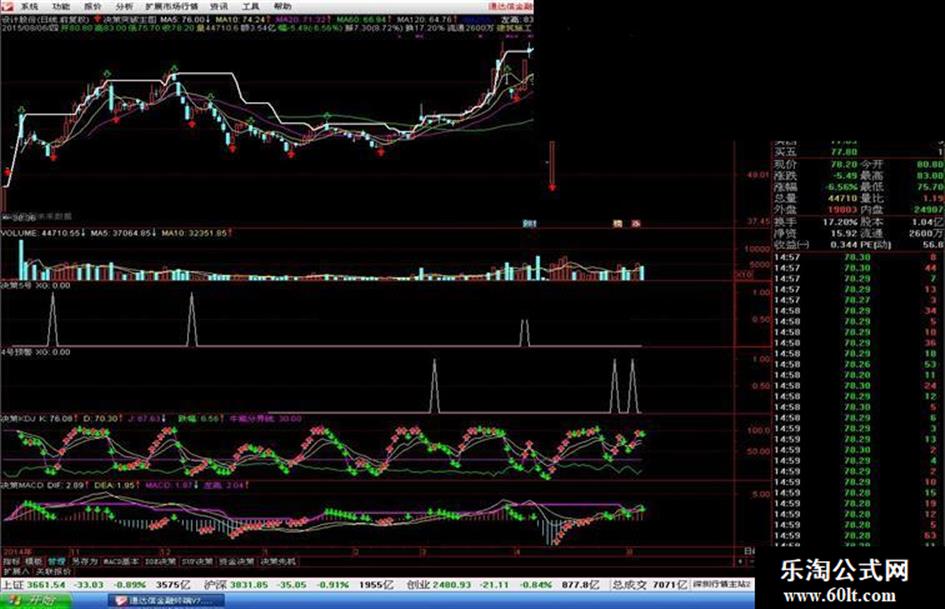The image size is (945, 609).
Task: Click the yellow marker icon below main chart
Action: coord(617,223)
